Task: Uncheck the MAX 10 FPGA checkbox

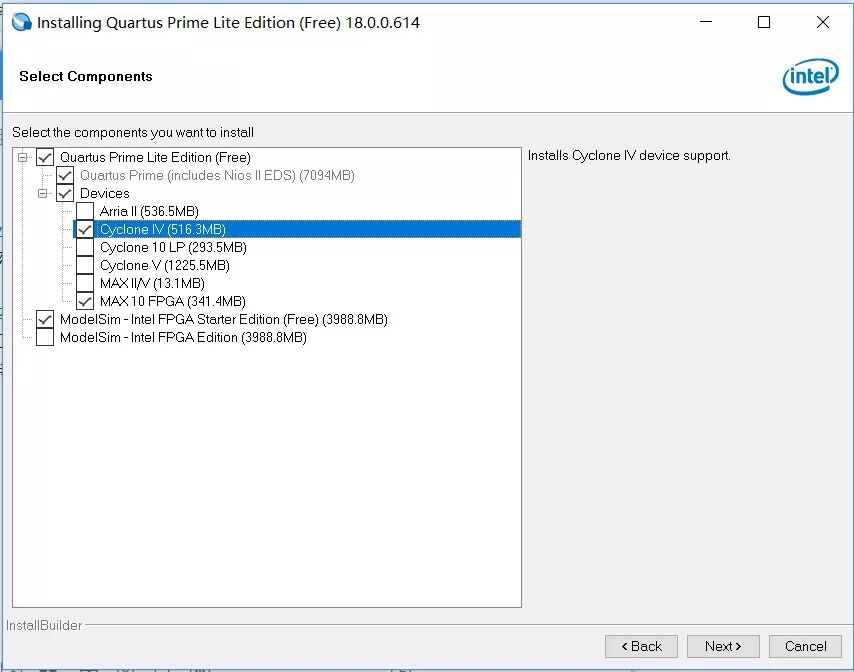Action: (85, 301)
